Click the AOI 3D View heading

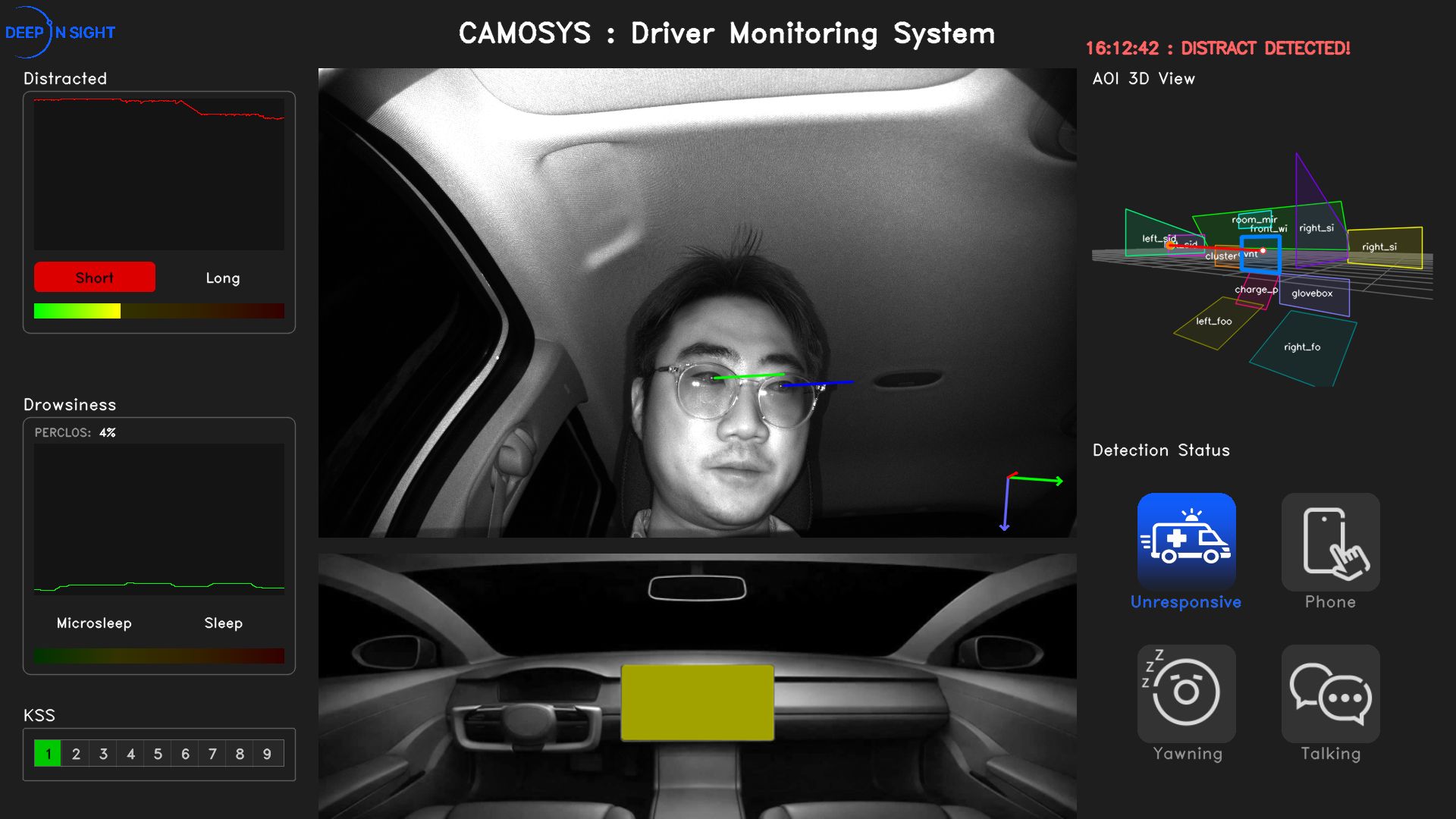pos(1144,78)
